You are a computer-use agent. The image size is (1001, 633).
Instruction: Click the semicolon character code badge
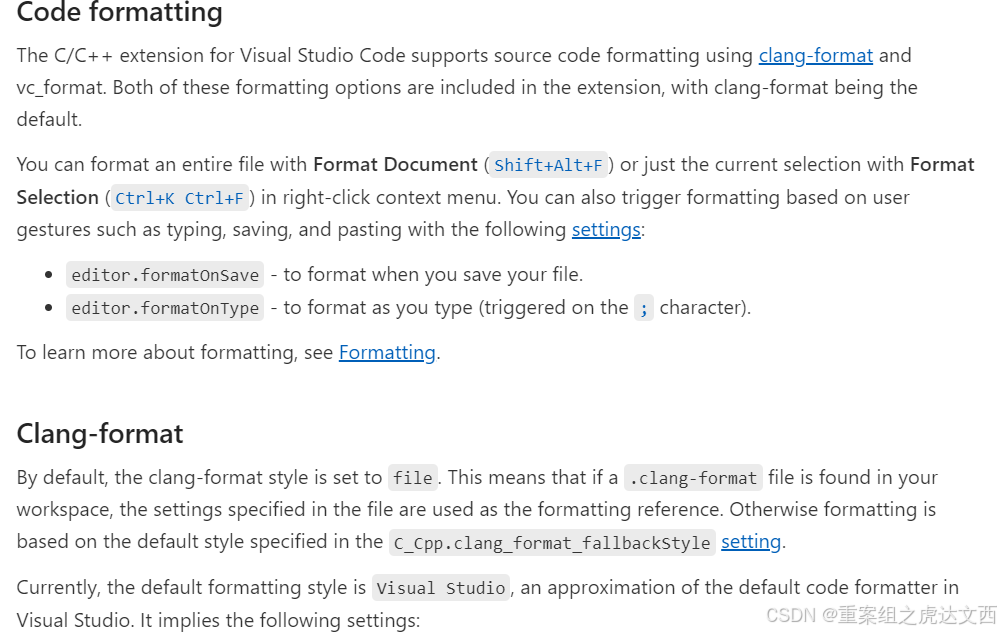pyautogui.click(x=644, y=309)
